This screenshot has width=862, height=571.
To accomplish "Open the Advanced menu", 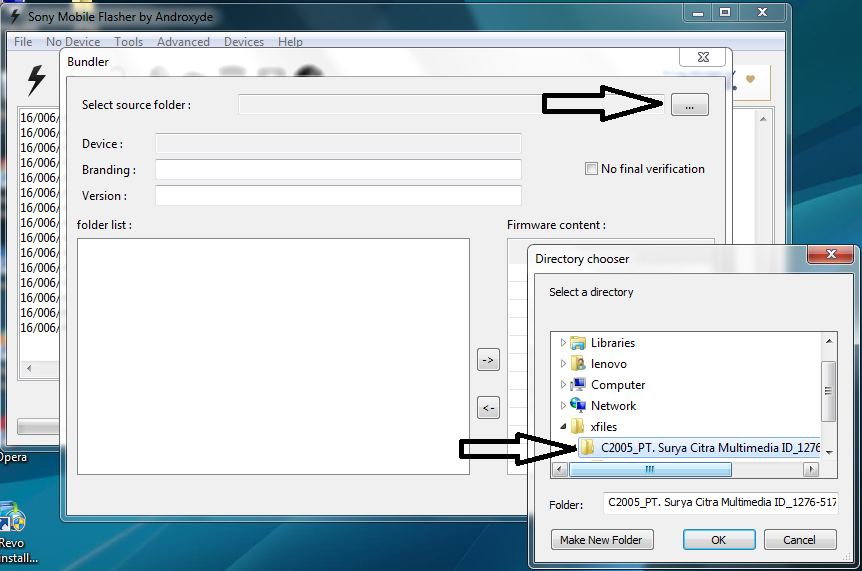I will (184, 42).
